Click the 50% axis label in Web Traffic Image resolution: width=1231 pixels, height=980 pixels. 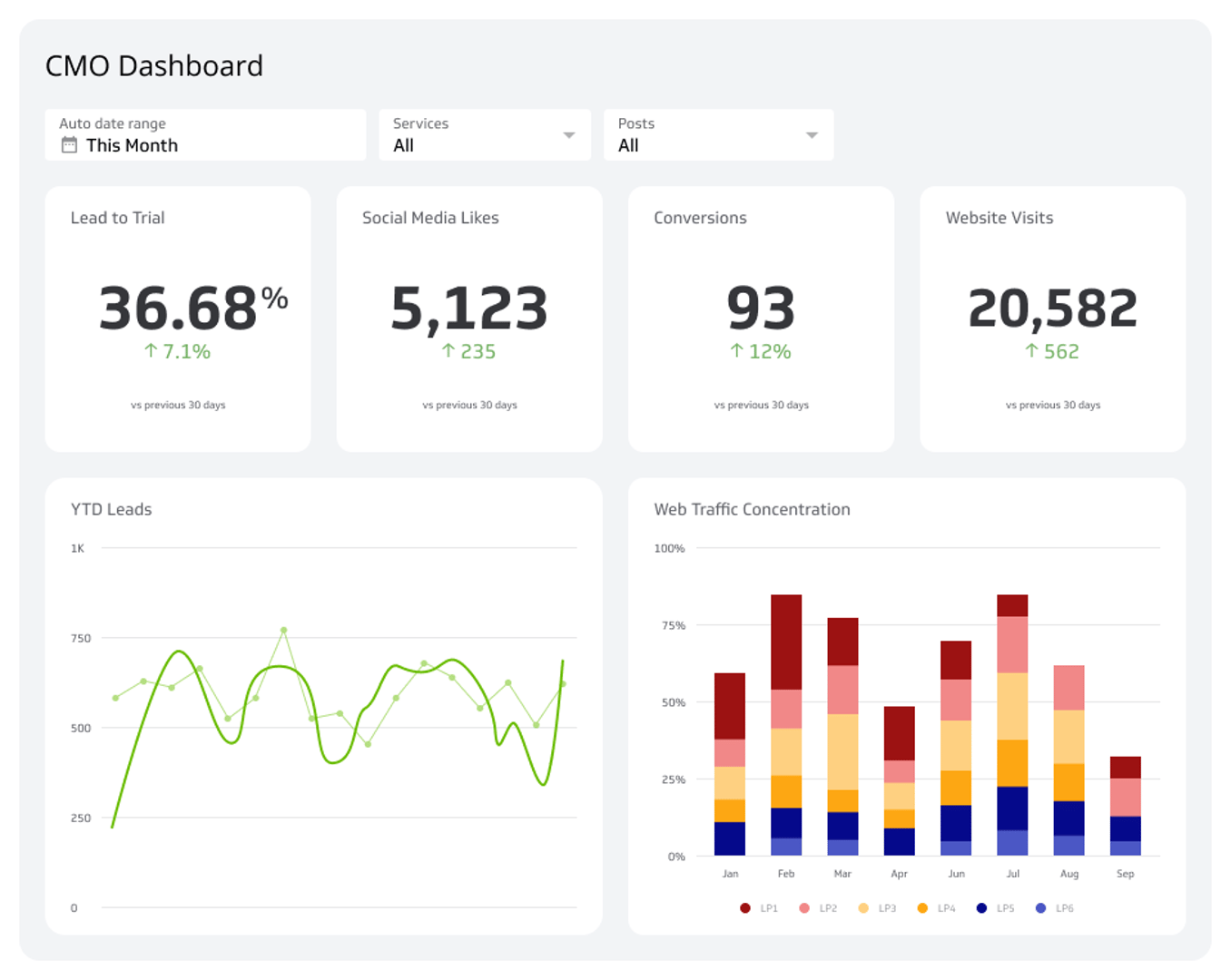[674, 702]
